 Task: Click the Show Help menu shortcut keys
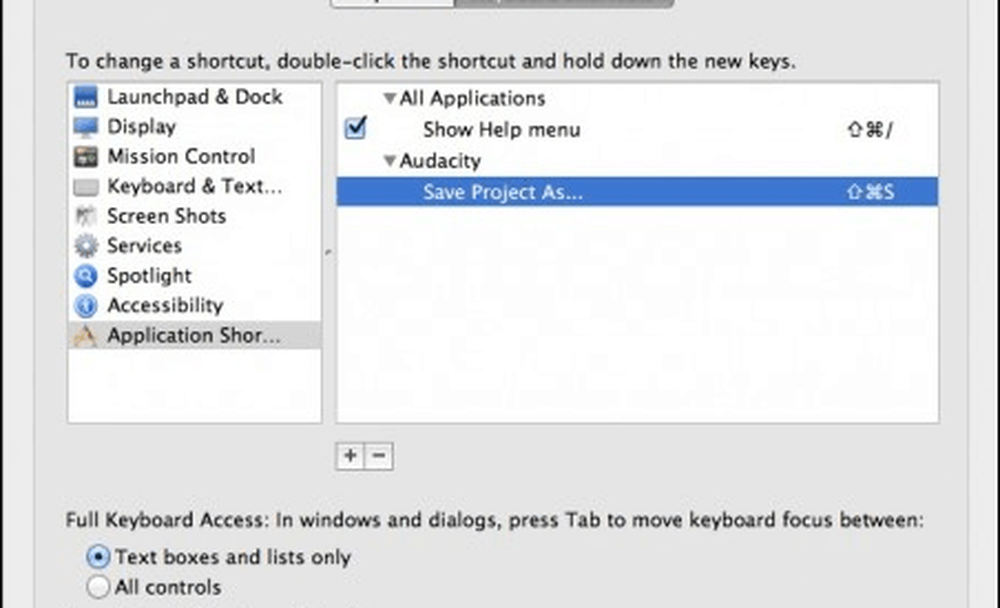point(868,130)
